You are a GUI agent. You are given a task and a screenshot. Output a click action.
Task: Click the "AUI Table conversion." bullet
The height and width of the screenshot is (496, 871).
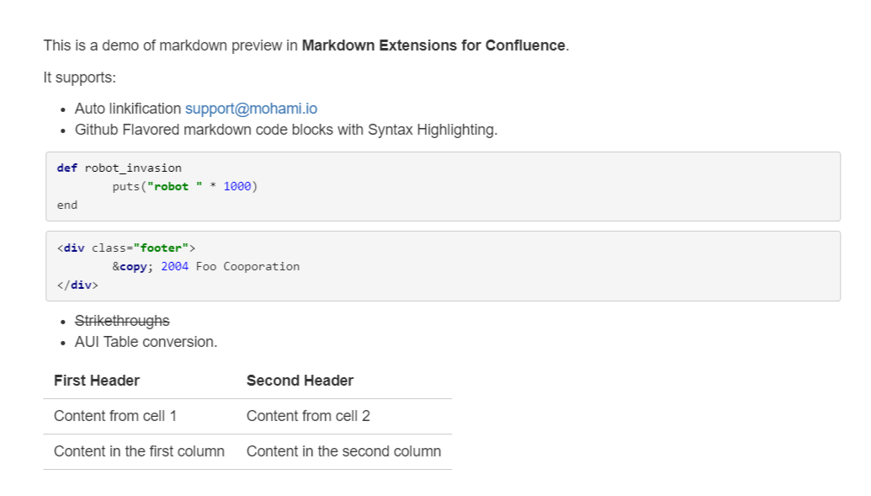click(146, 341)
